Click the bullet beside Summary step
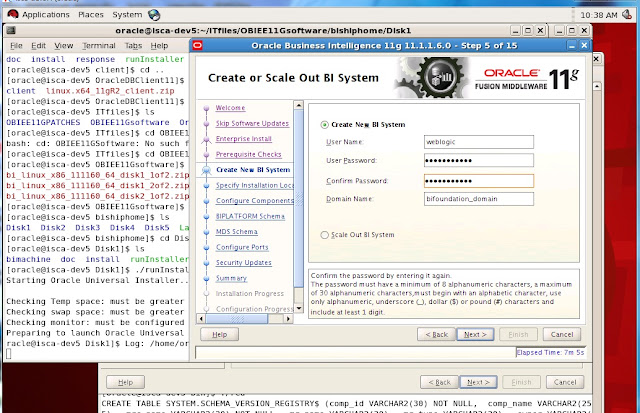The image size is (640, 413). 207,278
